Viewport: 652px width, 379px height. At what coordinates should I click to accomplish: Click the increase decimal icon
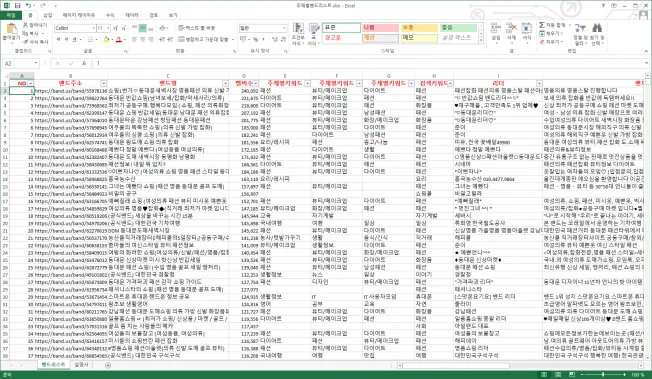pyautogui.click(x=274, y=40)
